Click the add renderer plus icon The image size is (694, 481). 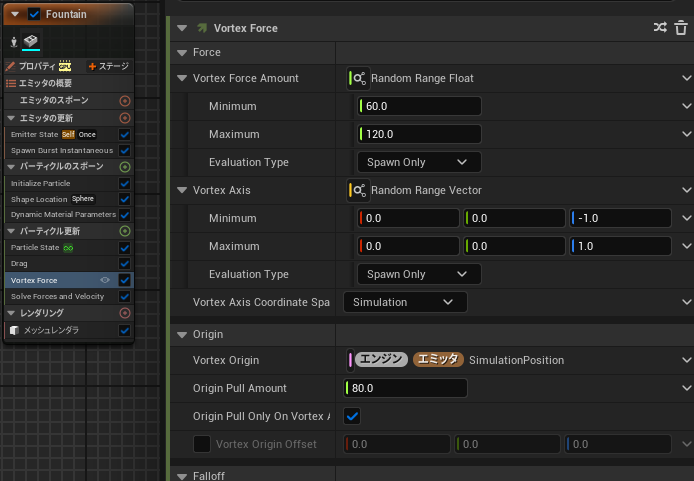(125, 313)
